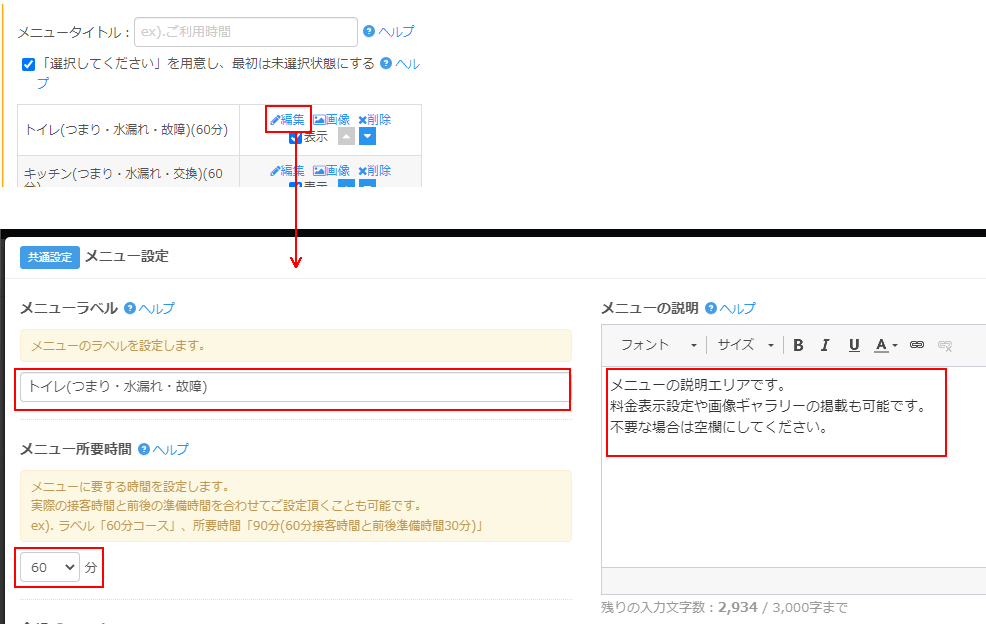The image size is (986, 634).
Task: Click 編集 for the キッチン menu row
Action: [287, 171]
